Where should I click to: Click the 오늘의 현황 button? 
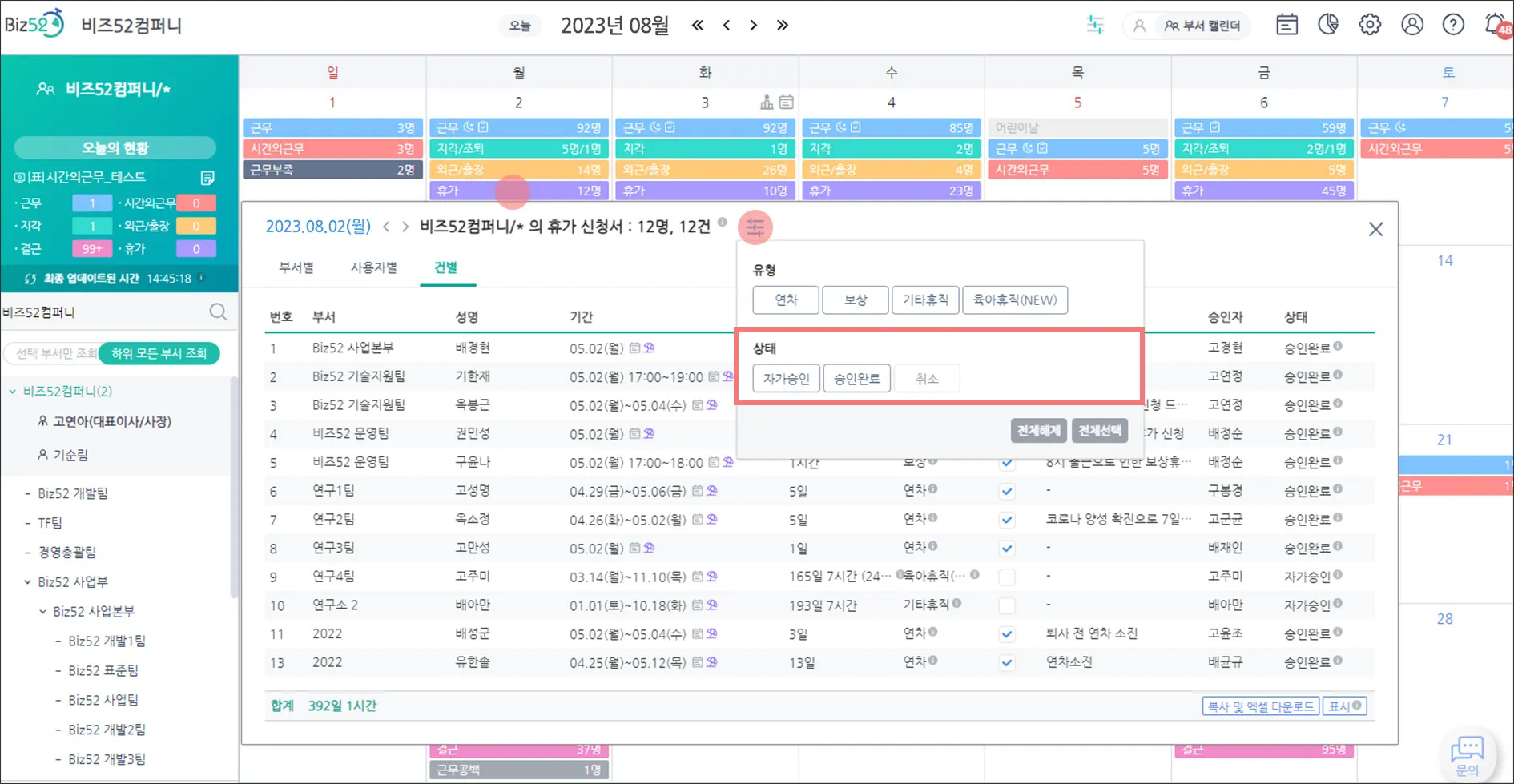115,148
